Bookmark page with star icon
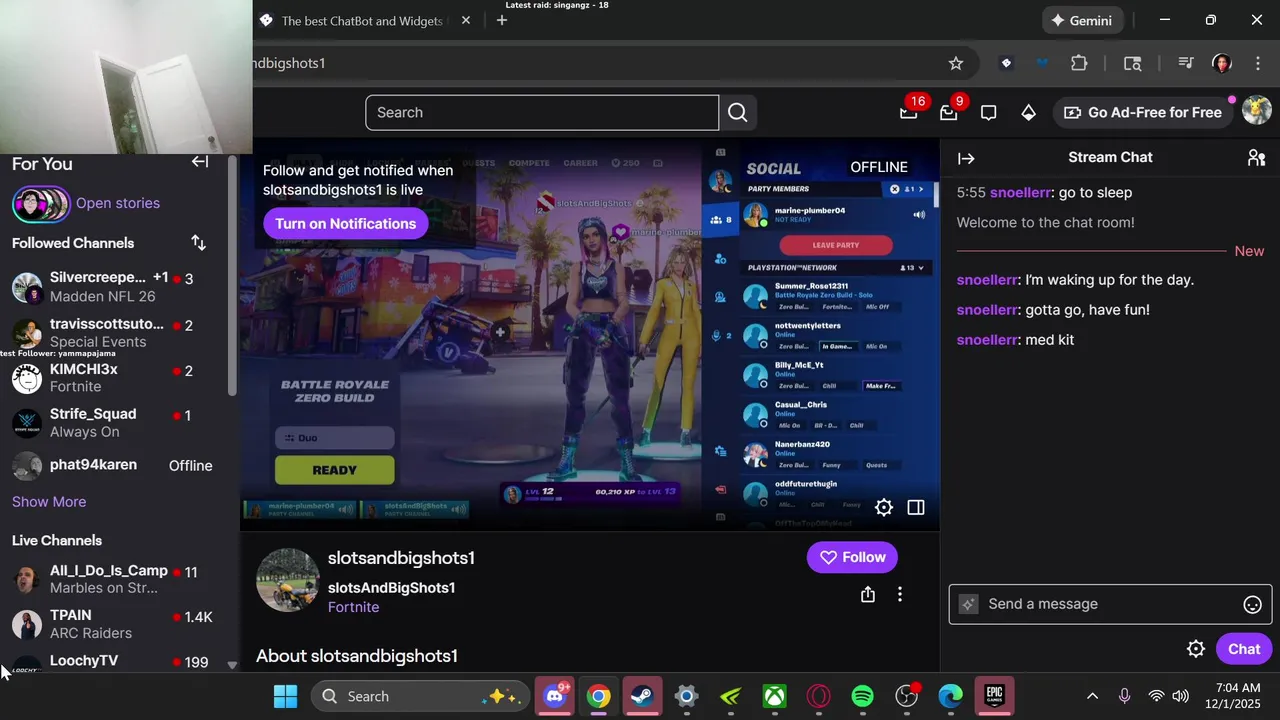 956,63
